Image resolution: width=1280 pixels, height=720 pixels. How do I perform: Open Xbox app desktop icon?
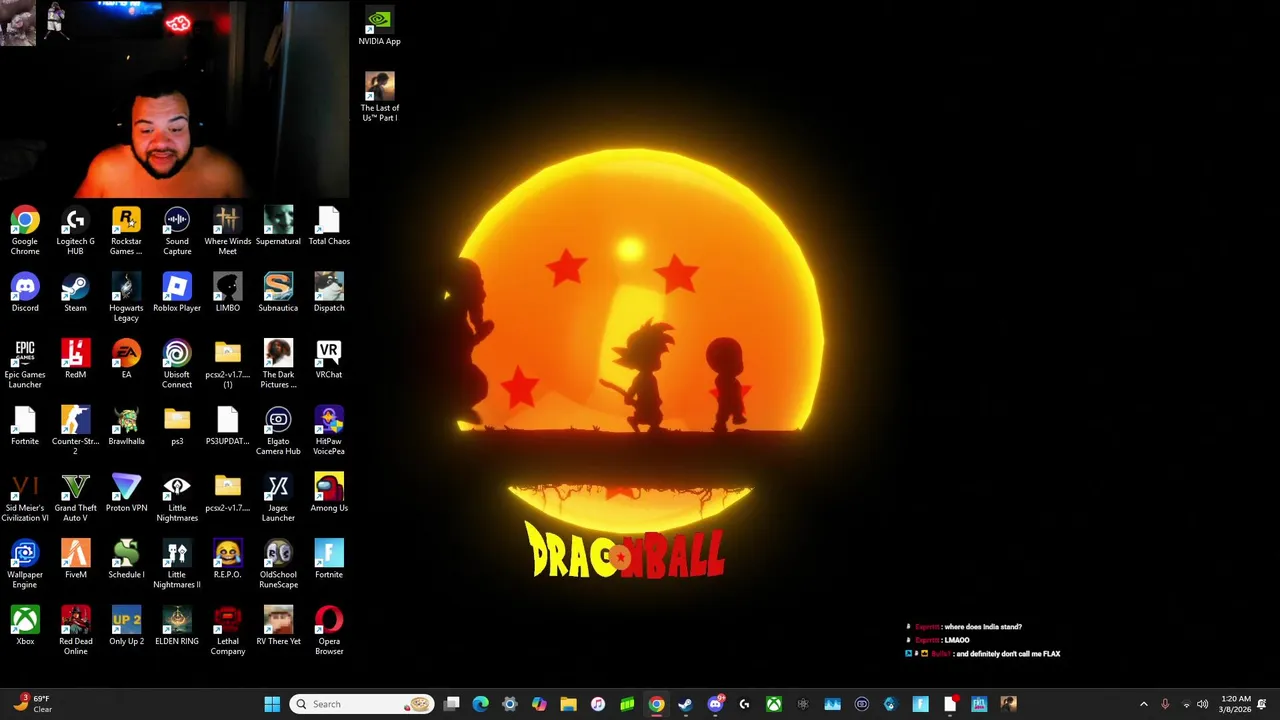coord(25,626)
